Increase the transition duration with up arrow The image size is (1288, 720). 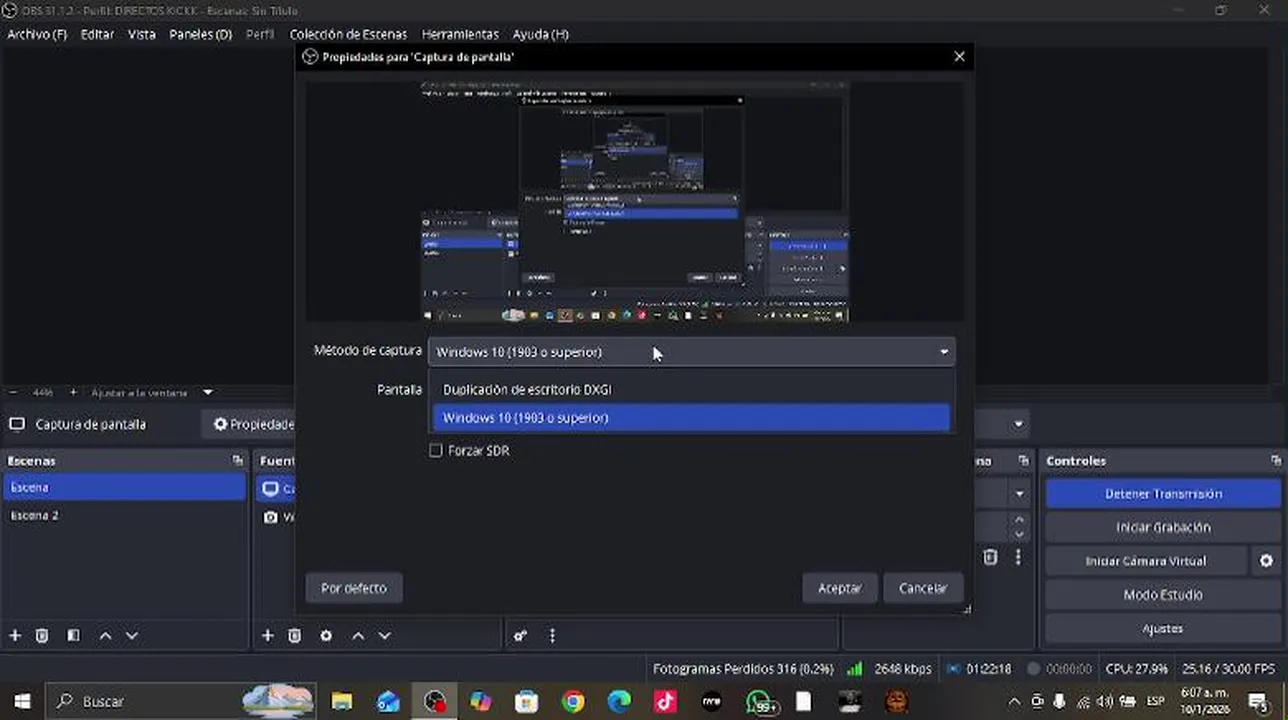1019,519
